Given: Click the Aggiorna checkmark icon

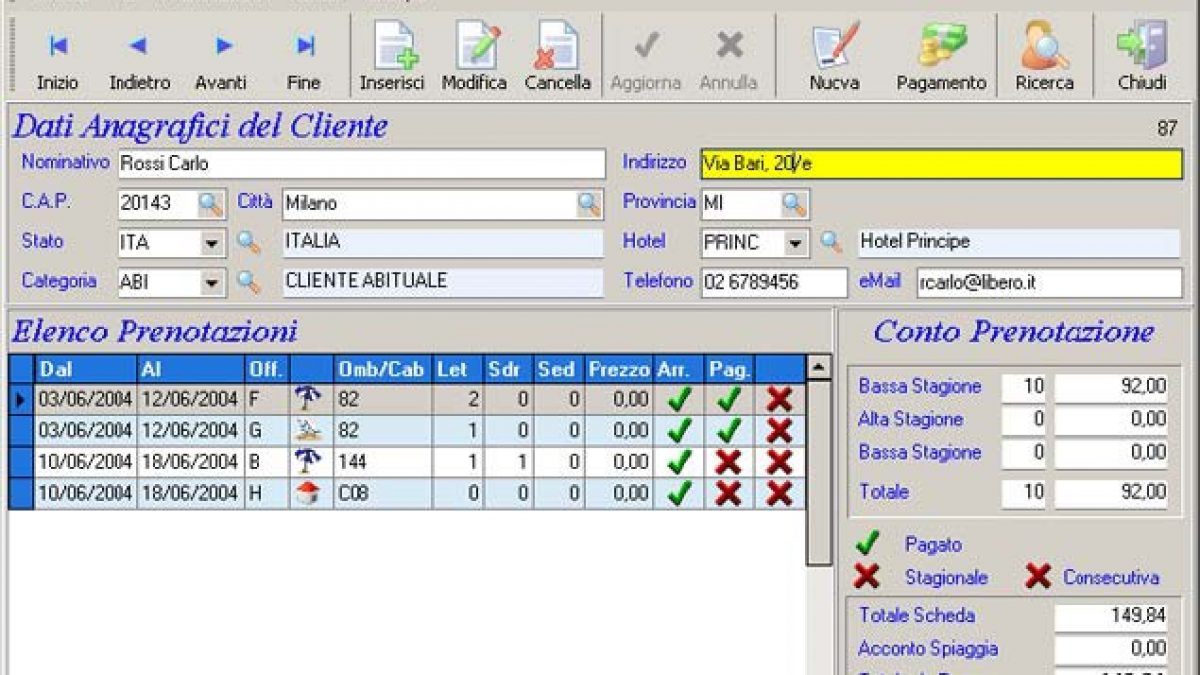Looking at the screenshot, I should [646, 45].
